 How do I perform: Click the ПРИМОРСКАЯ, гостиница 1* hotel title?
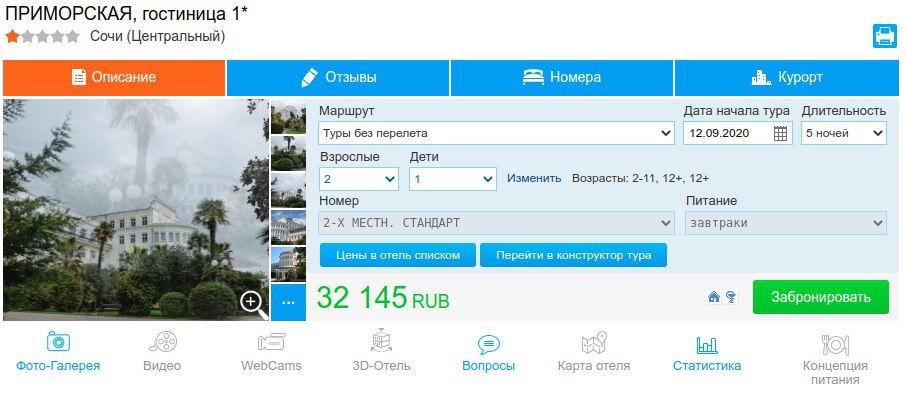[127, 13]
